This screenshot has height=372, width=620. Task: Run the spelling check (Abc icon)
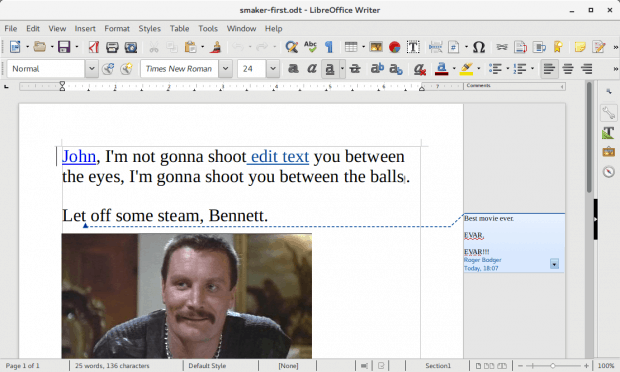[310, 47]
